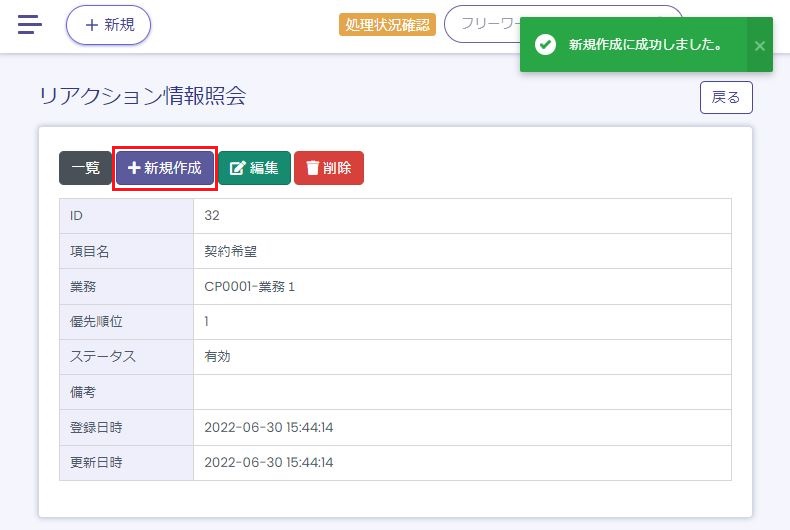This screenshot has width=790, height=530.
Task: Dismiss the success notification with X
Action: (x=760, y=45)
